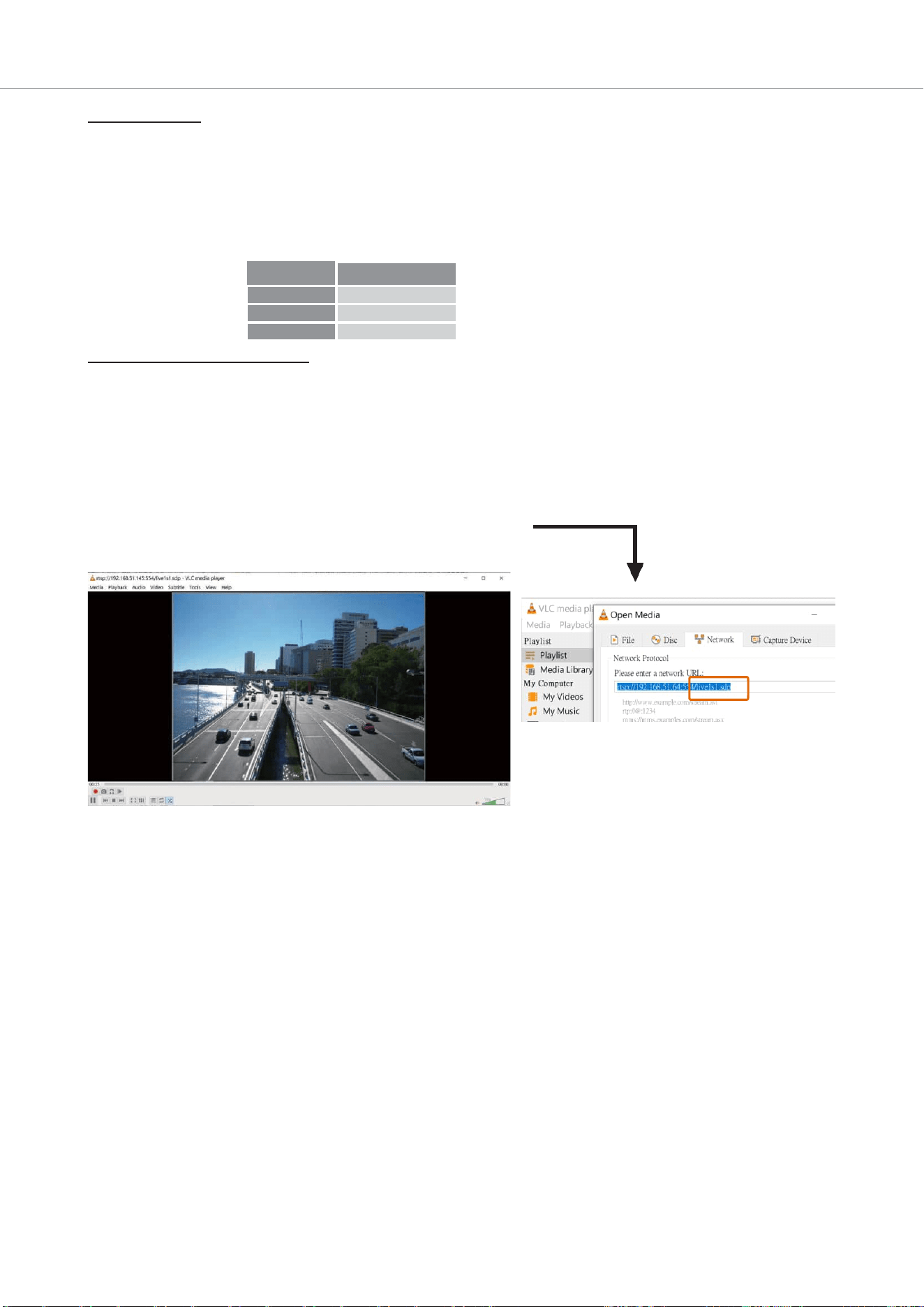Viewport: 924px width, 1307px height.
Task: Skip to next media in VLC
Action: point(121,800)
